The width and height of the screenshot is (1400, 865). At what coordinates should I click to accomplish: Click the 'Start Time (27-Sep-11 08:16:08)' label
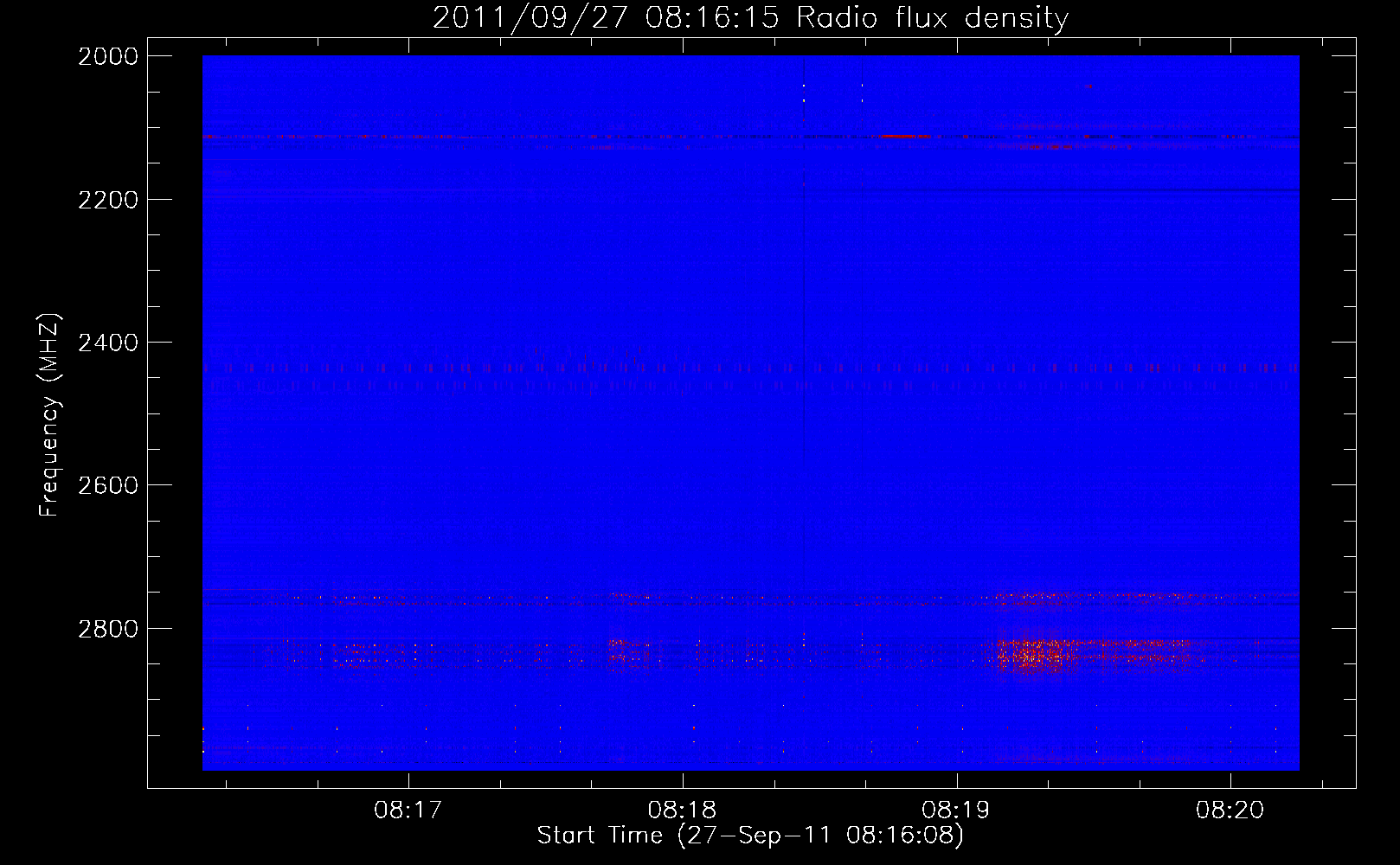(x=750, y=836)
